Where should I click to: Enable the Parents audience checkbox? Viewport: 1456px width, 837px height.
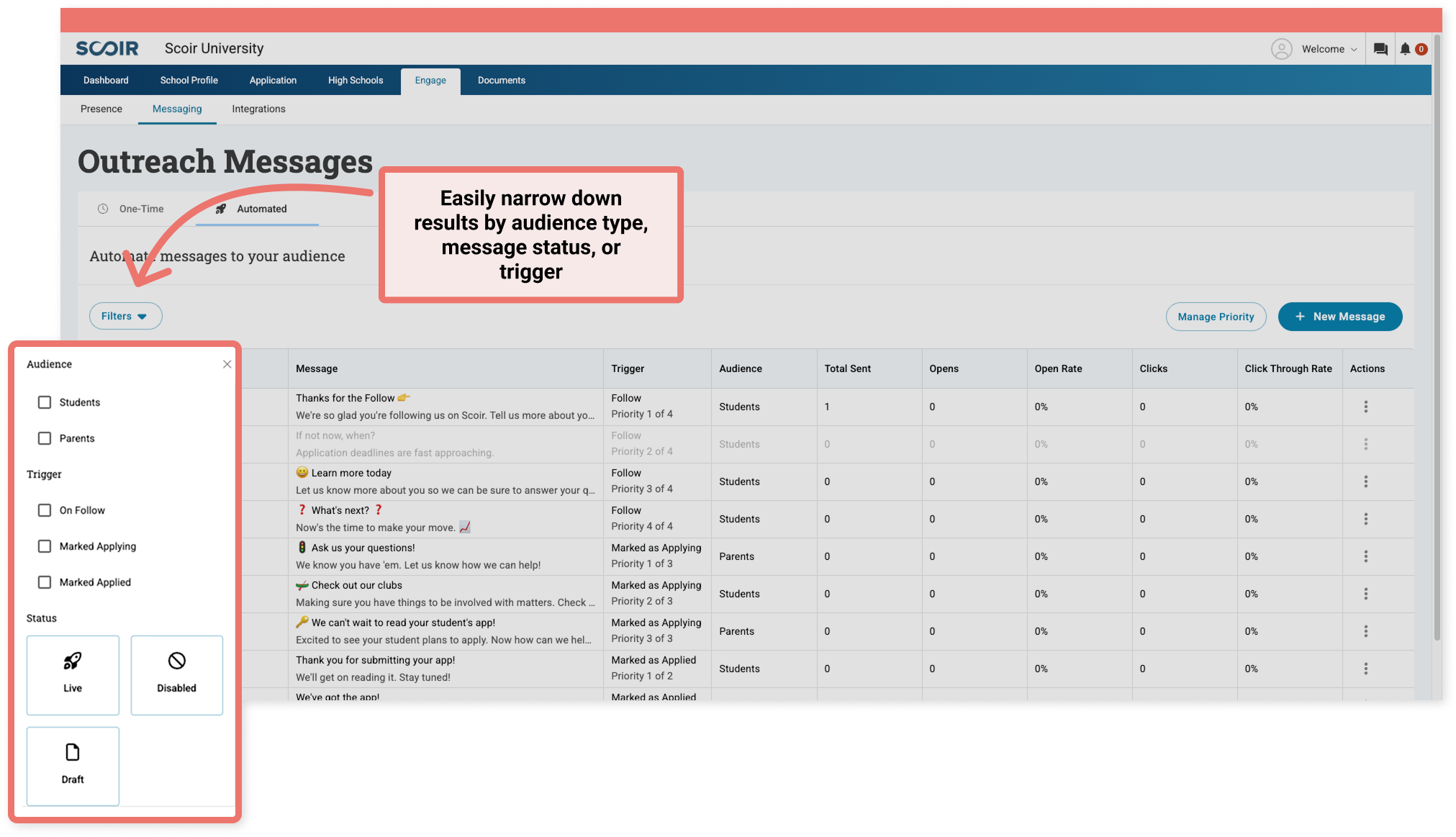(45, 438)
